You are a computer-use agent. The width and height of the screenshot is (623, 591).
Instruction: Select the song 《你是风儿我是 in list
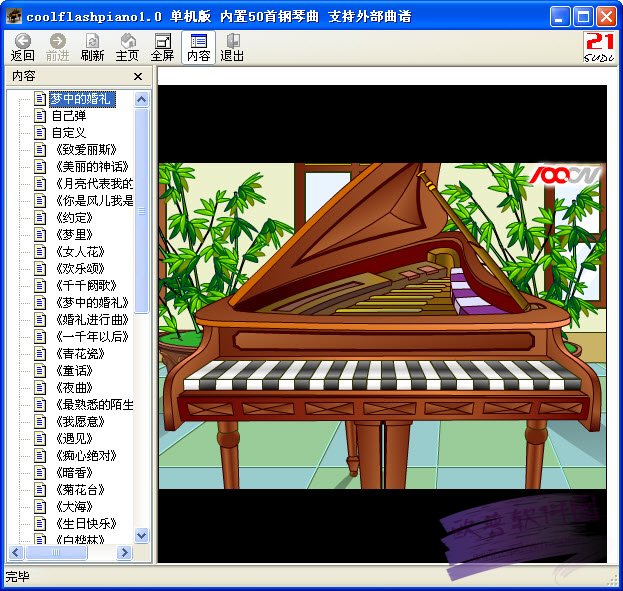(x=94, y=201)
